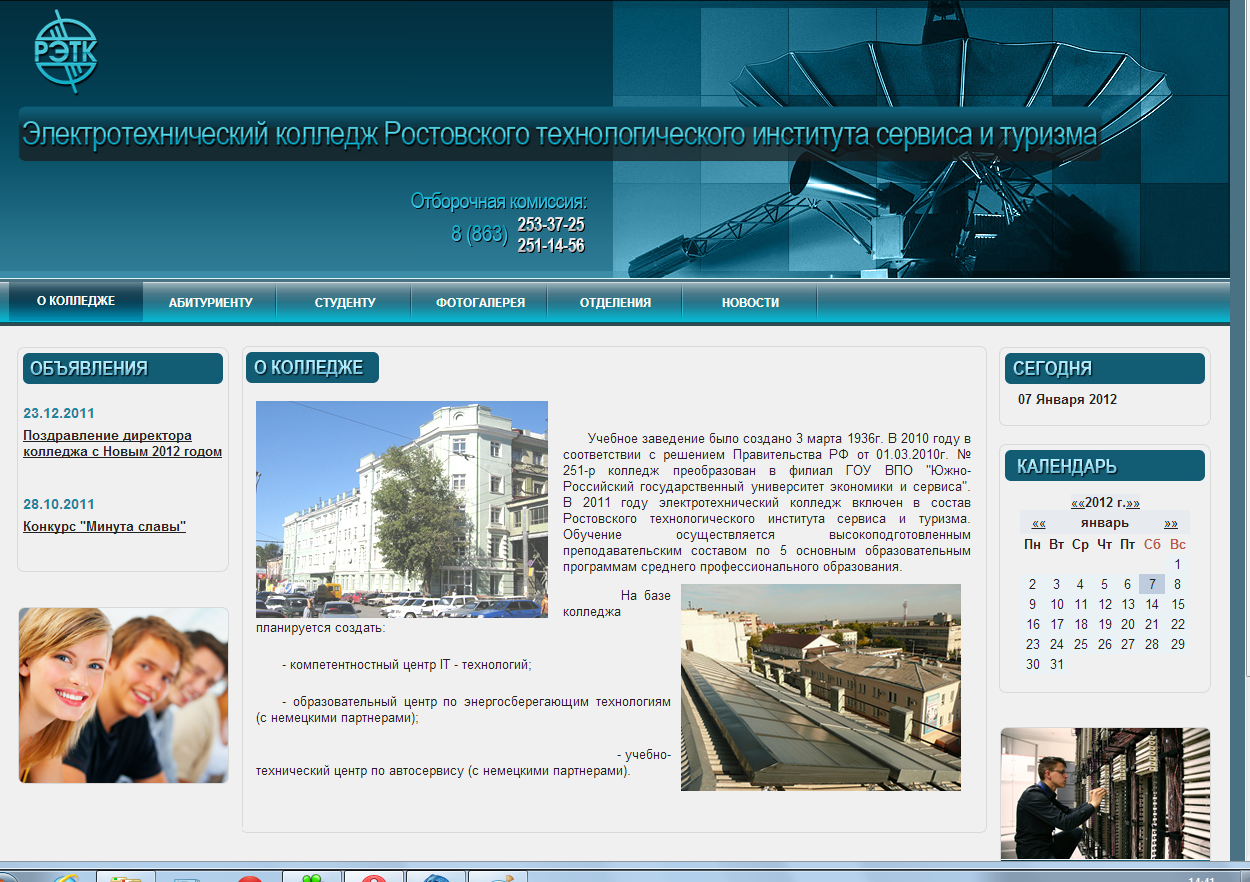Open the О КОЛЛЕДЖЕ menu tab
This screenshot has height=882, width=1250.
[x=76, y=301]
